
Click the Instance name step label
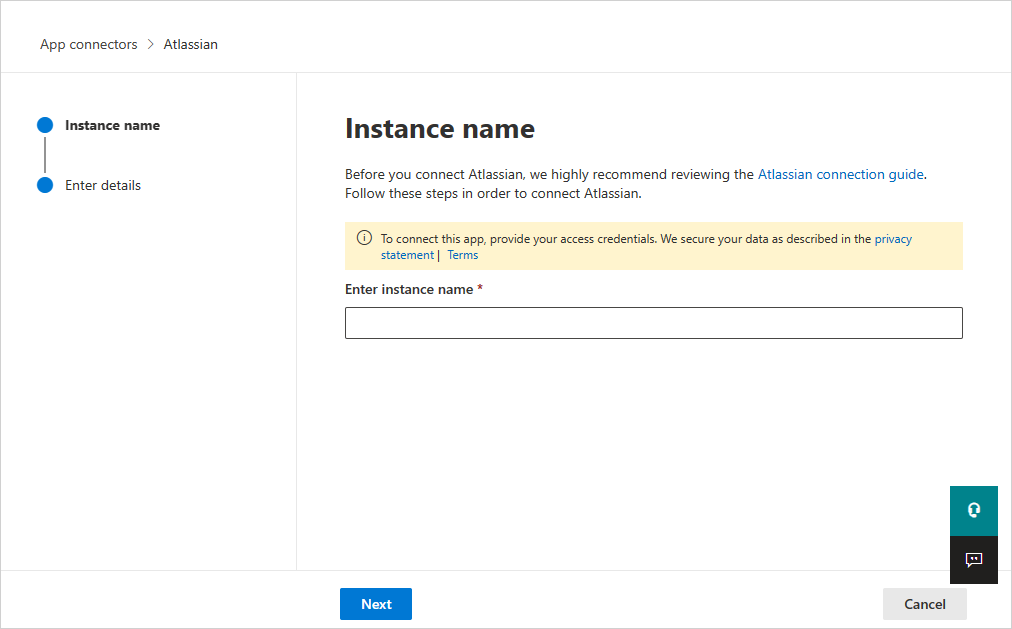(112, 125)
